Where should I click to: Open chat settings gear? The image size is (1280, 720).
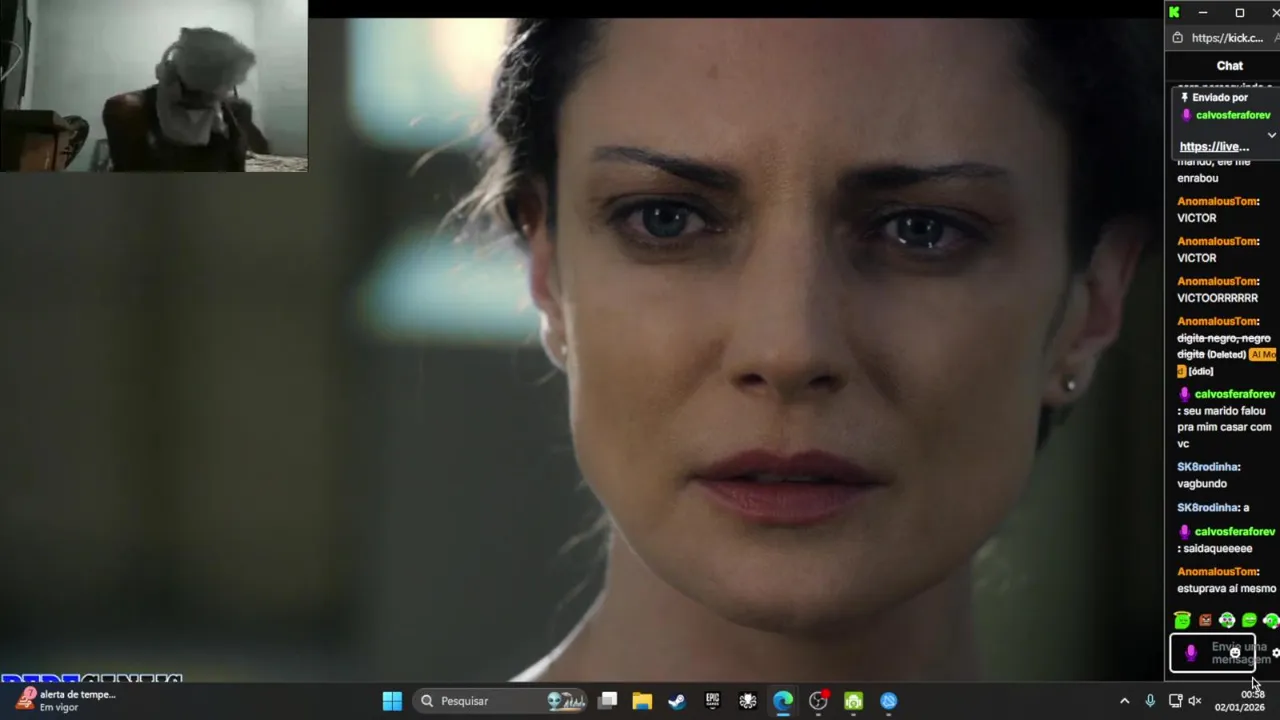[1275, 653]
